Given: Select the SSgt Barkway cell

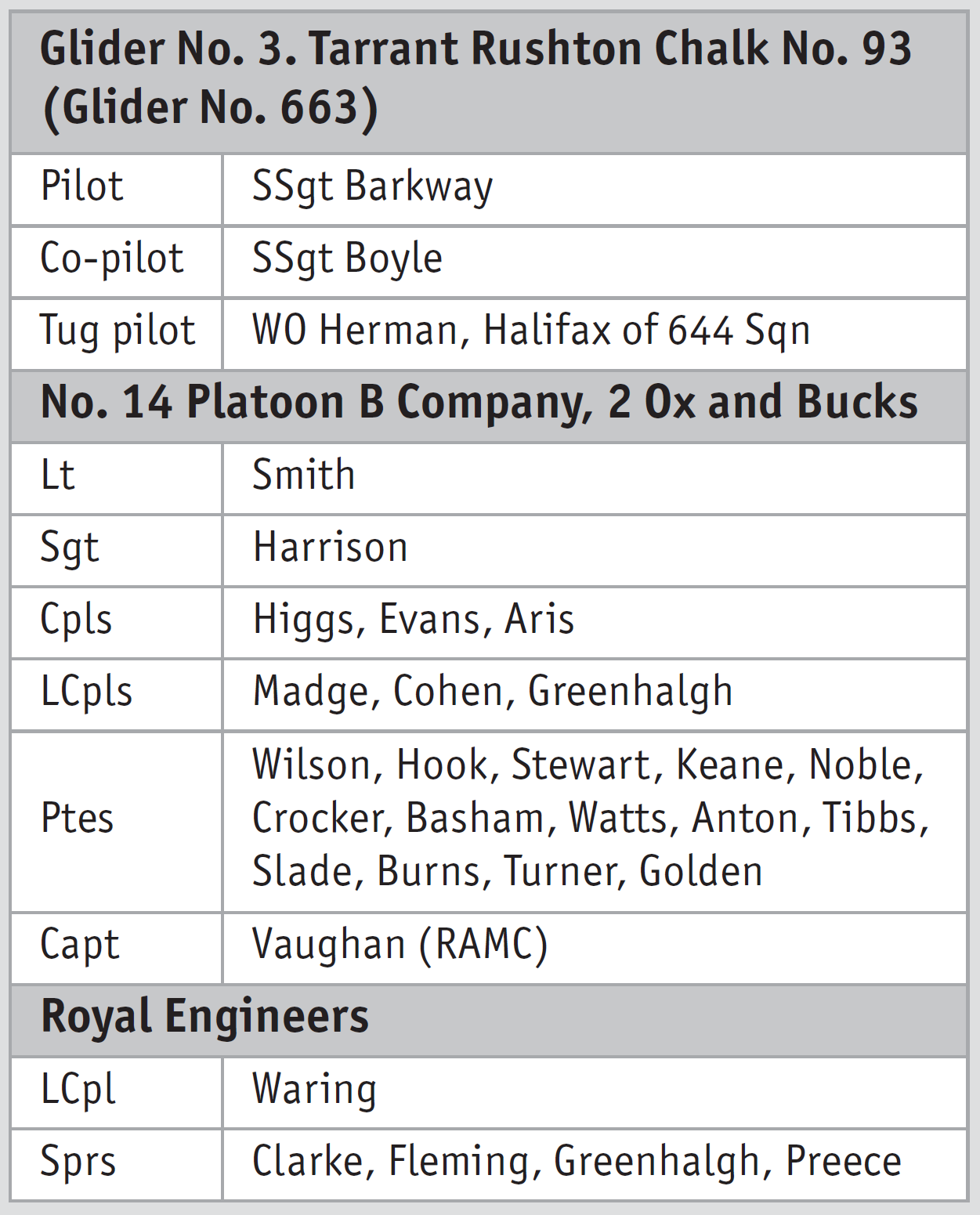Looking at the screenshot, I should coord(372,187).
